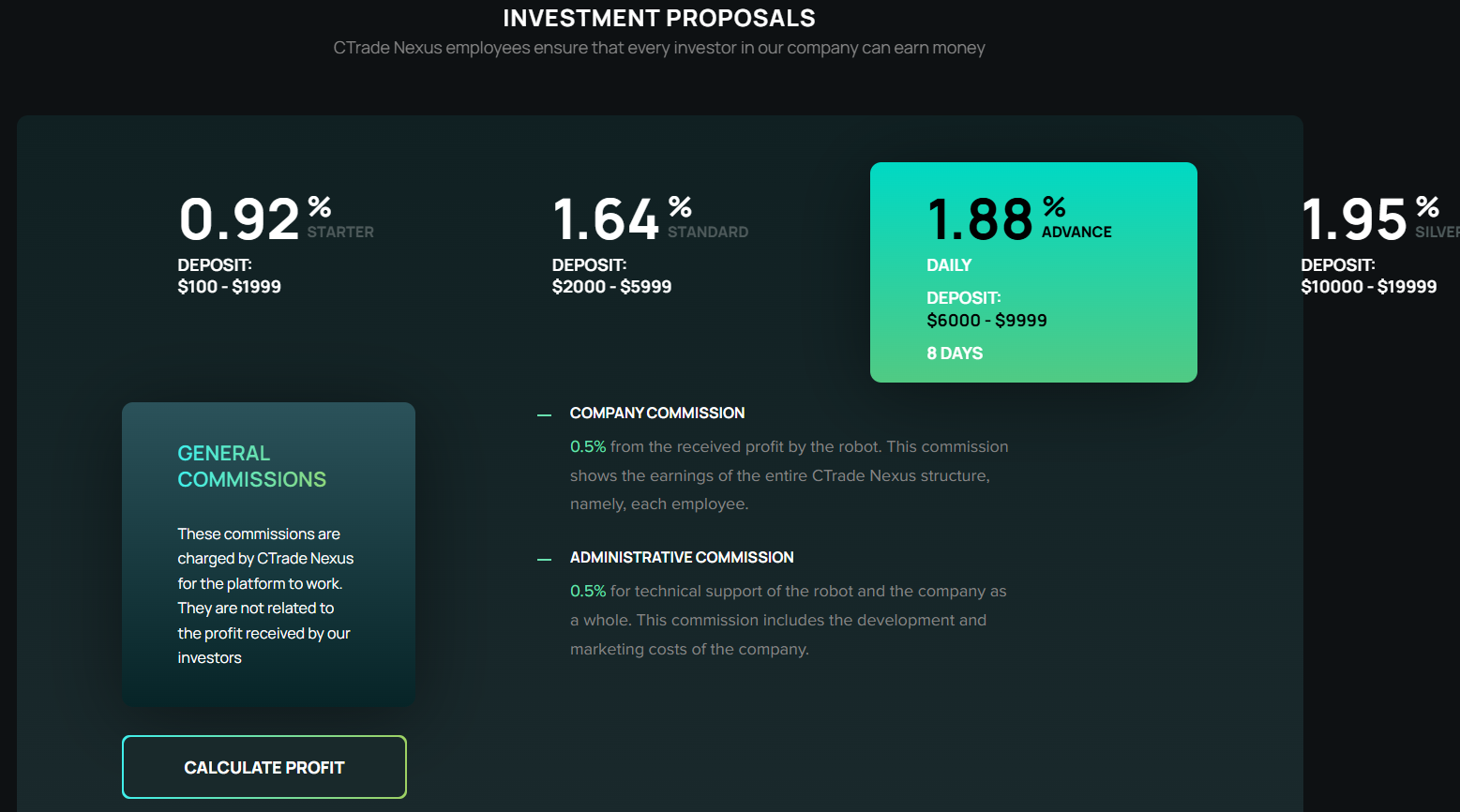Click the Starter deposit range $100 - $1999
1460x812 pixels.
click(x=230, y=287)
